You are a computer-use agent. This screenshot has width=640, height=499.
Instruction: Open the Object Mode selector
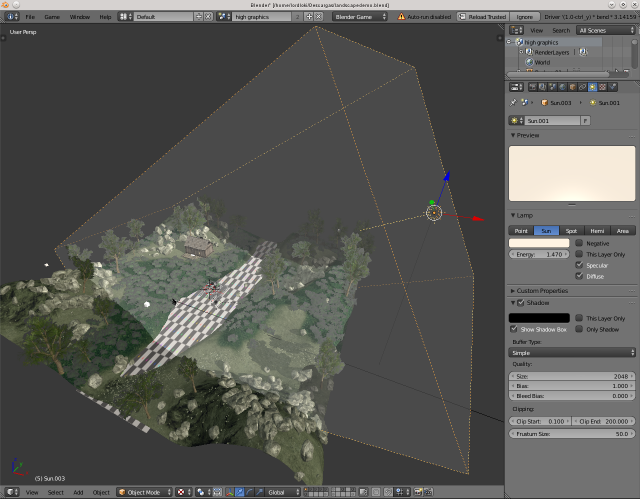(x=143, y=492)
